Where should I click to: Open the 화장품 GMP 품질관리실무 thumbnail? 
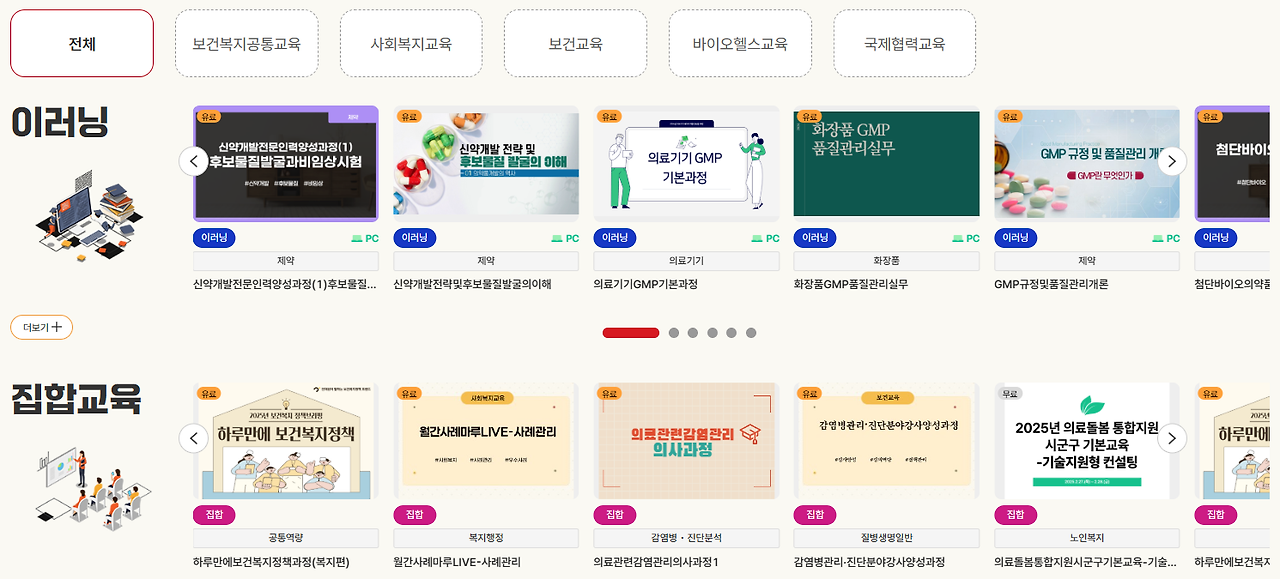tap(886, 163)
